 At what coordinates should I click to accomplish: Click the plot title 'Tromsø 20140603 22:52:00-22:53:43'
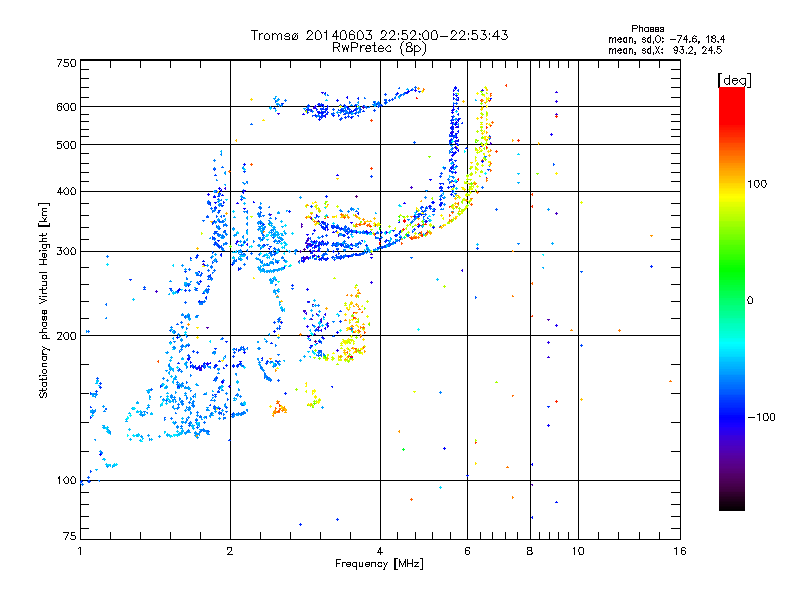[379, 35]
